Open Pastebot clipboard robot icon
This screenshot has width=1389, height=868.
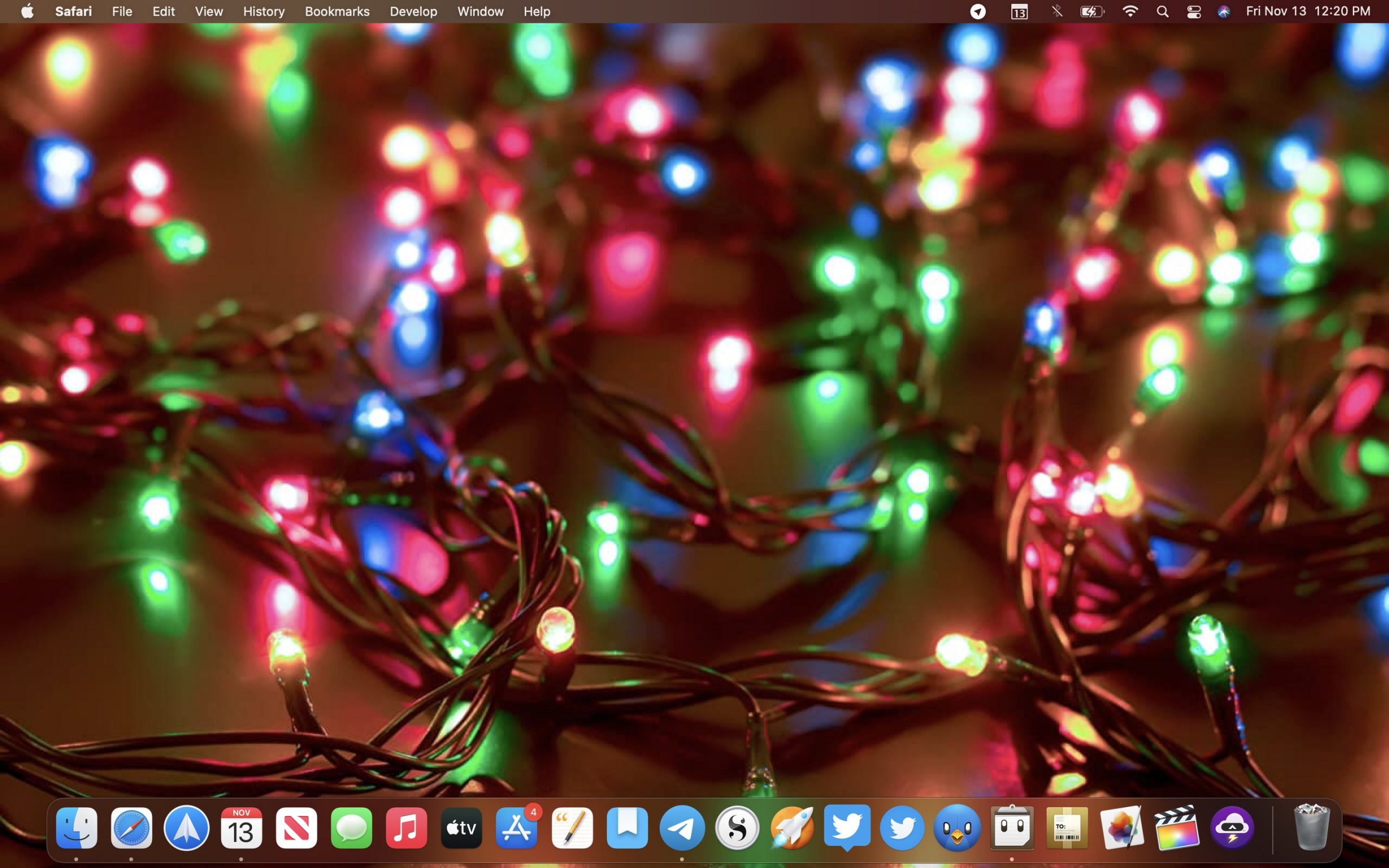tap(1012, 828)
